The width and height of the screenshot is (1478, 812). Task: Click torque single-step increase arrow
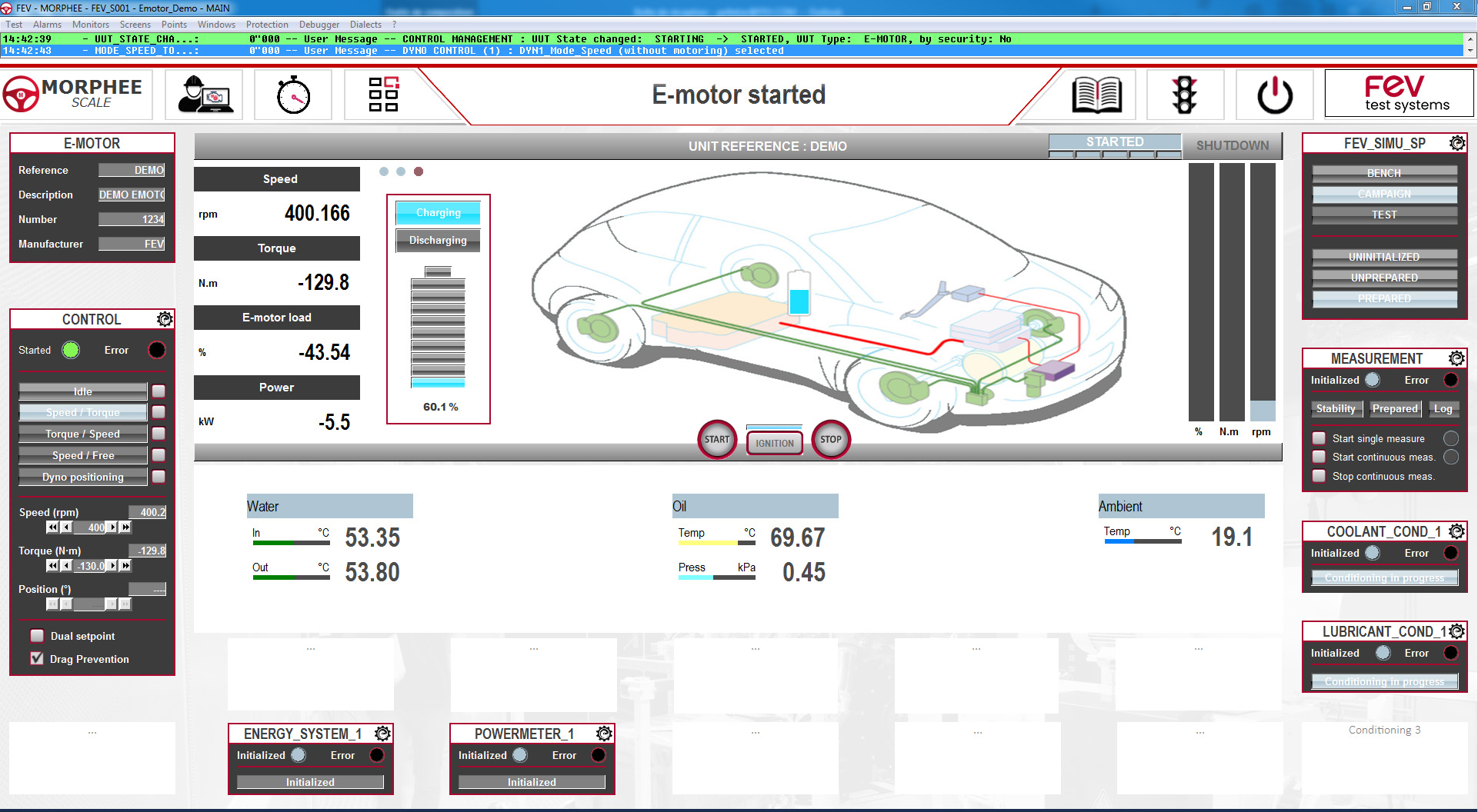[x=112, y=566]
